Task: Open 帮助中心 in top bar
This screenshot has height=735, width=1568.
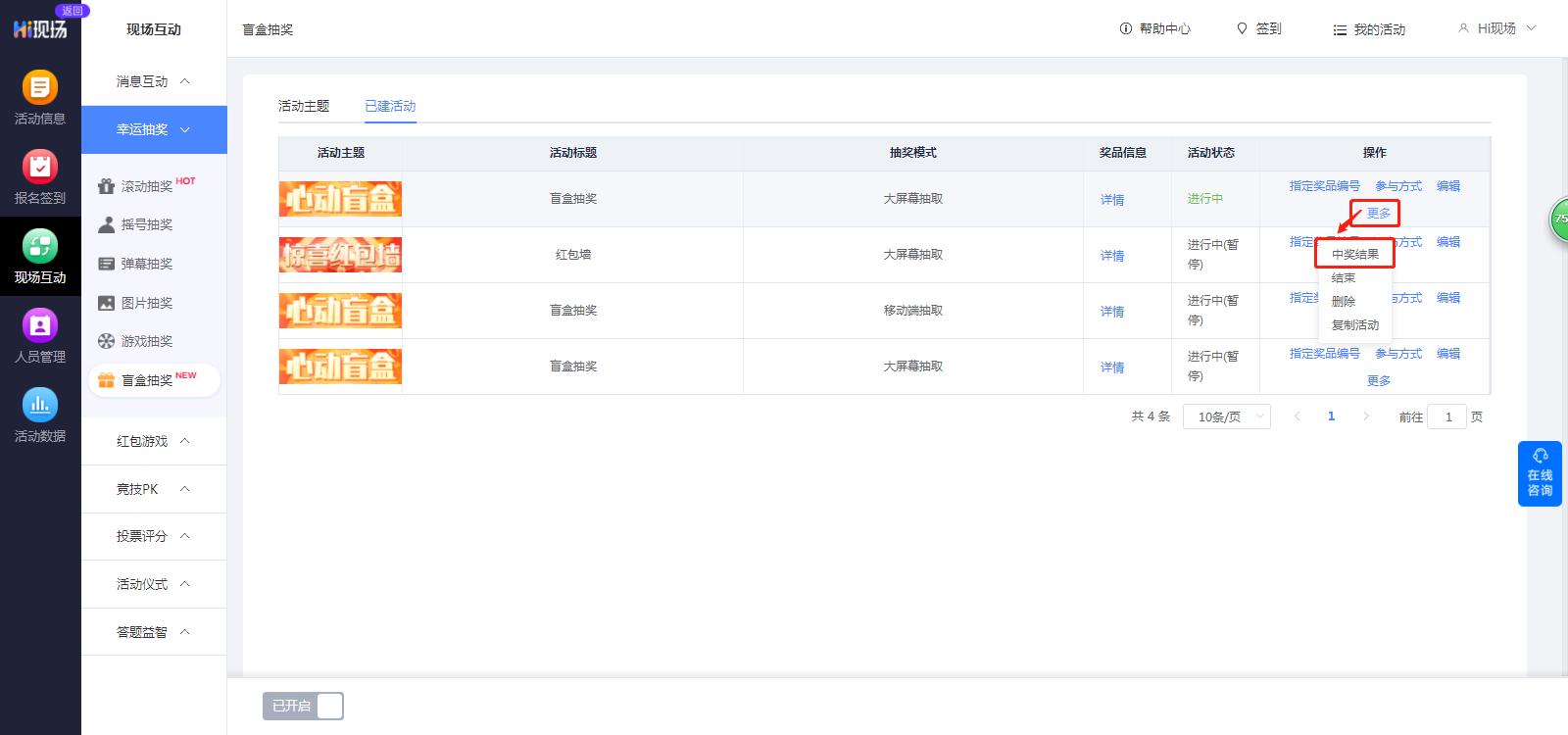Action: point(1155,29)
